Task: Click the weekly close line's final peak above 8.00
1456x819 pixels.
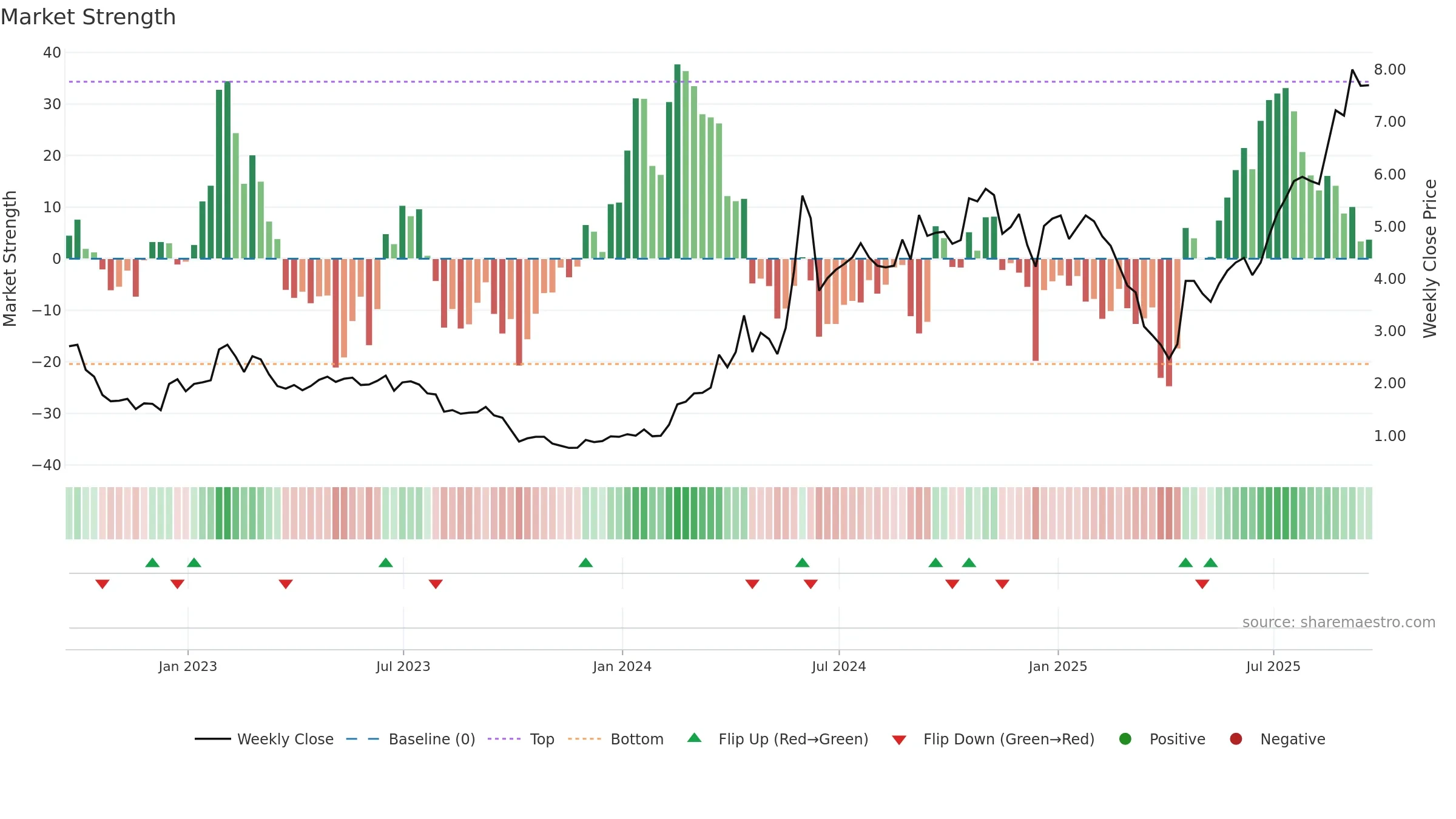Action: pos(1352,70)
